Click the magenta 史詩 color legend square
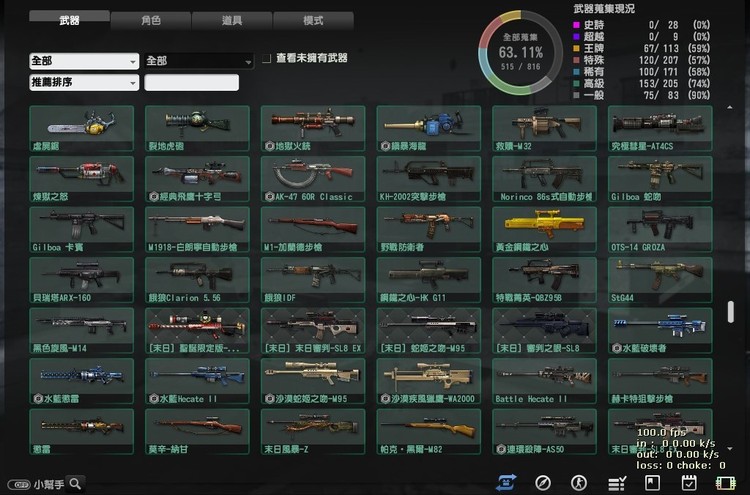The width and height of the screenshot is (750, 495). pyautogui.click(x=576, y=25)
